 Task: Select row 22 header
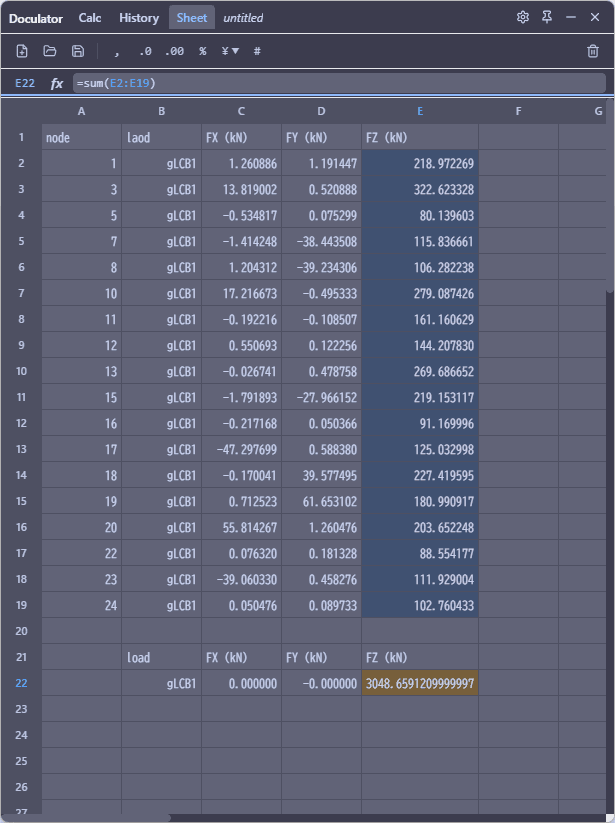point(22,683)
